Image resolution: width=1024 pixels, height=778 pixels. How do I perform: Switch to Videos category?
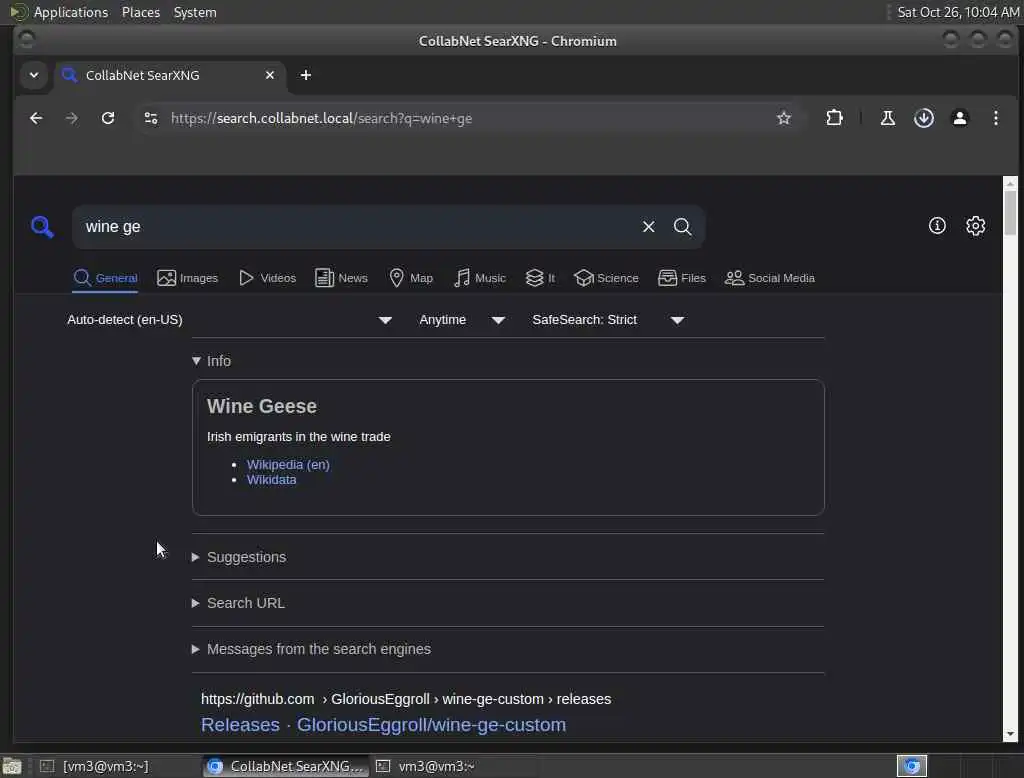pos(267,278)
